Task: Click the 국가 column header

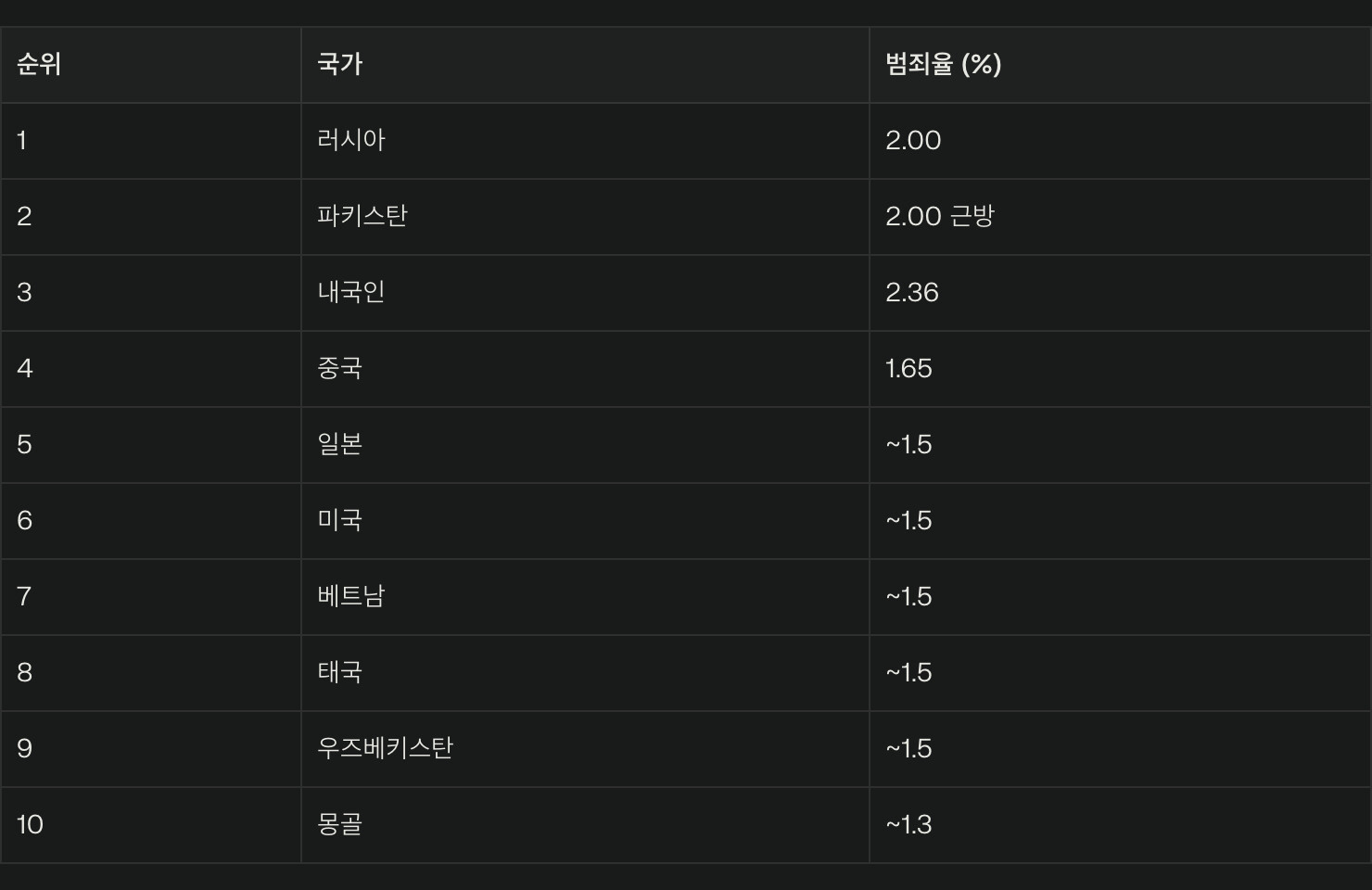Action: (585, 65)
